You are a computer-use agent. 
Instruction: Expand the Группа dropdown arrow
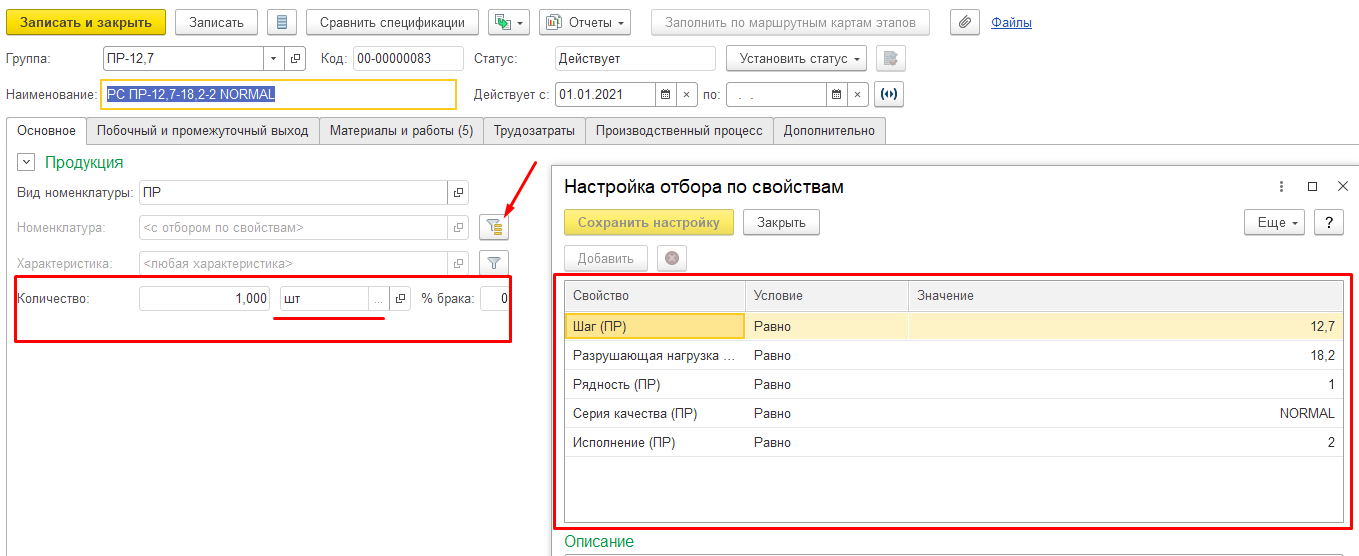pyautogui.click(x=274, y=59)
